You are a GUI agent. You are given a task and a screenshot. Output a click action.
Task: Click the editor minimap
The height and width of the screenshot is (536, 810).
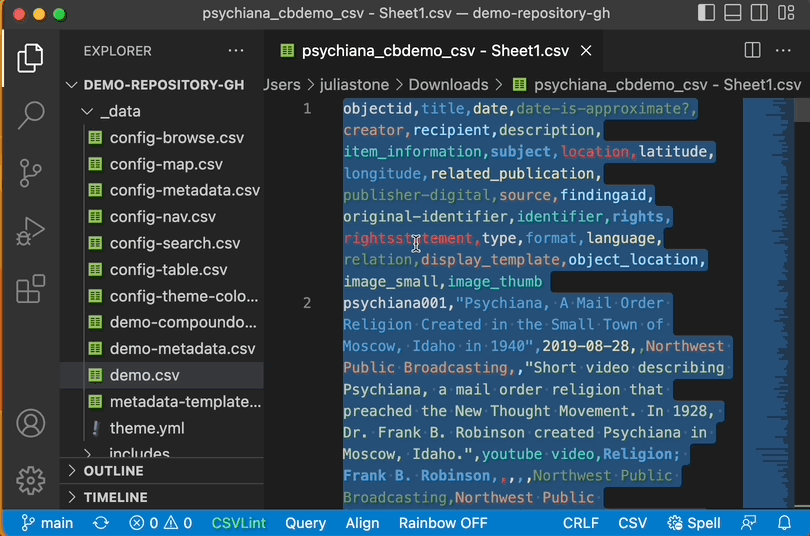click(x=768, y=303)
